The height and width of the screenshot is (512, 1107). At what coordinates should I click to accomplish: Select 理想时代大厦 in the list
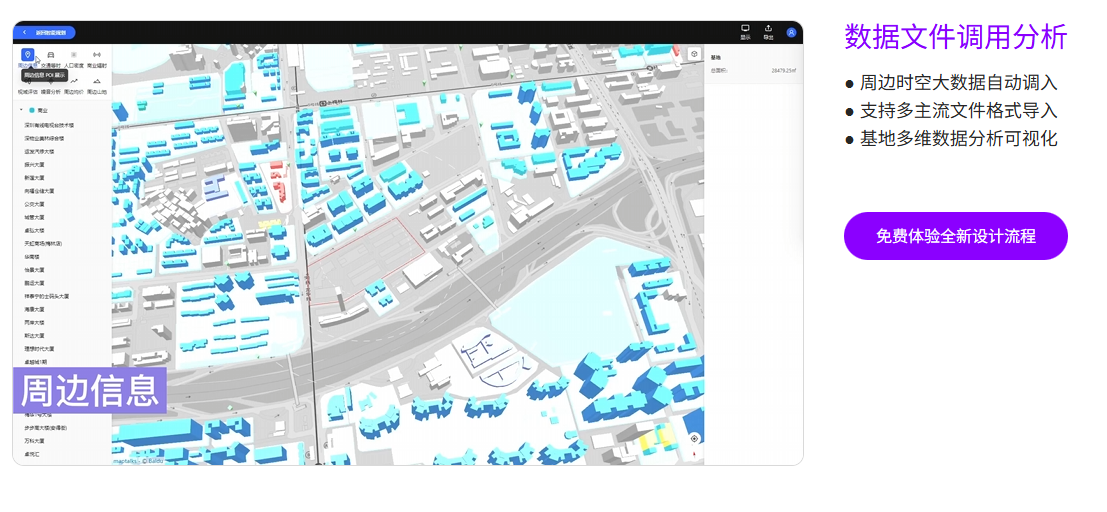(39, 349)
